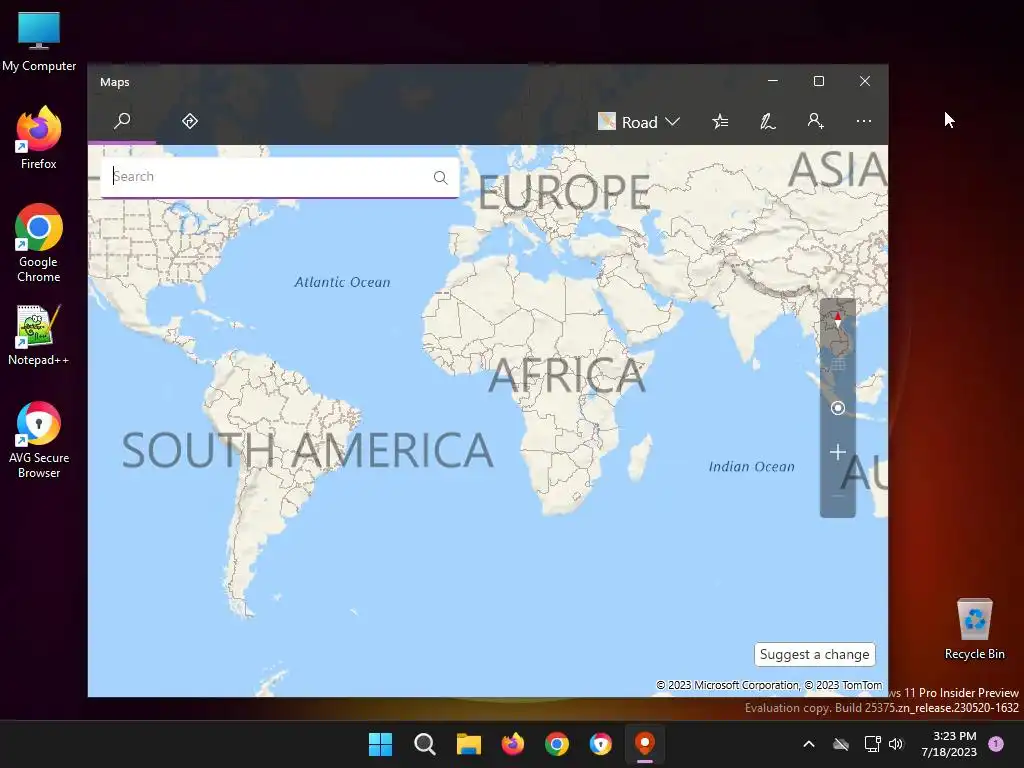Launch Chrome from the taskbar
1024x768 pixels.
click(x=556, y=744)
